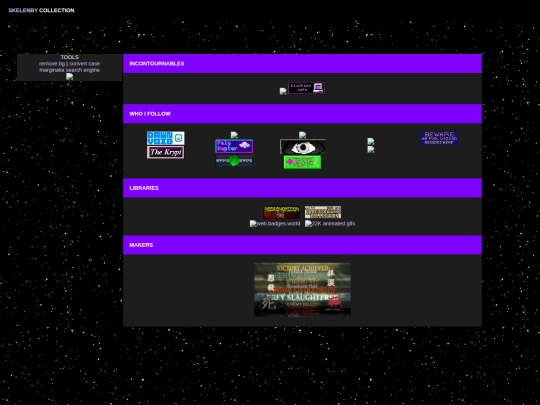Click the dark badge with green circle
The image size is (540, 405).
tap(234, 160)
